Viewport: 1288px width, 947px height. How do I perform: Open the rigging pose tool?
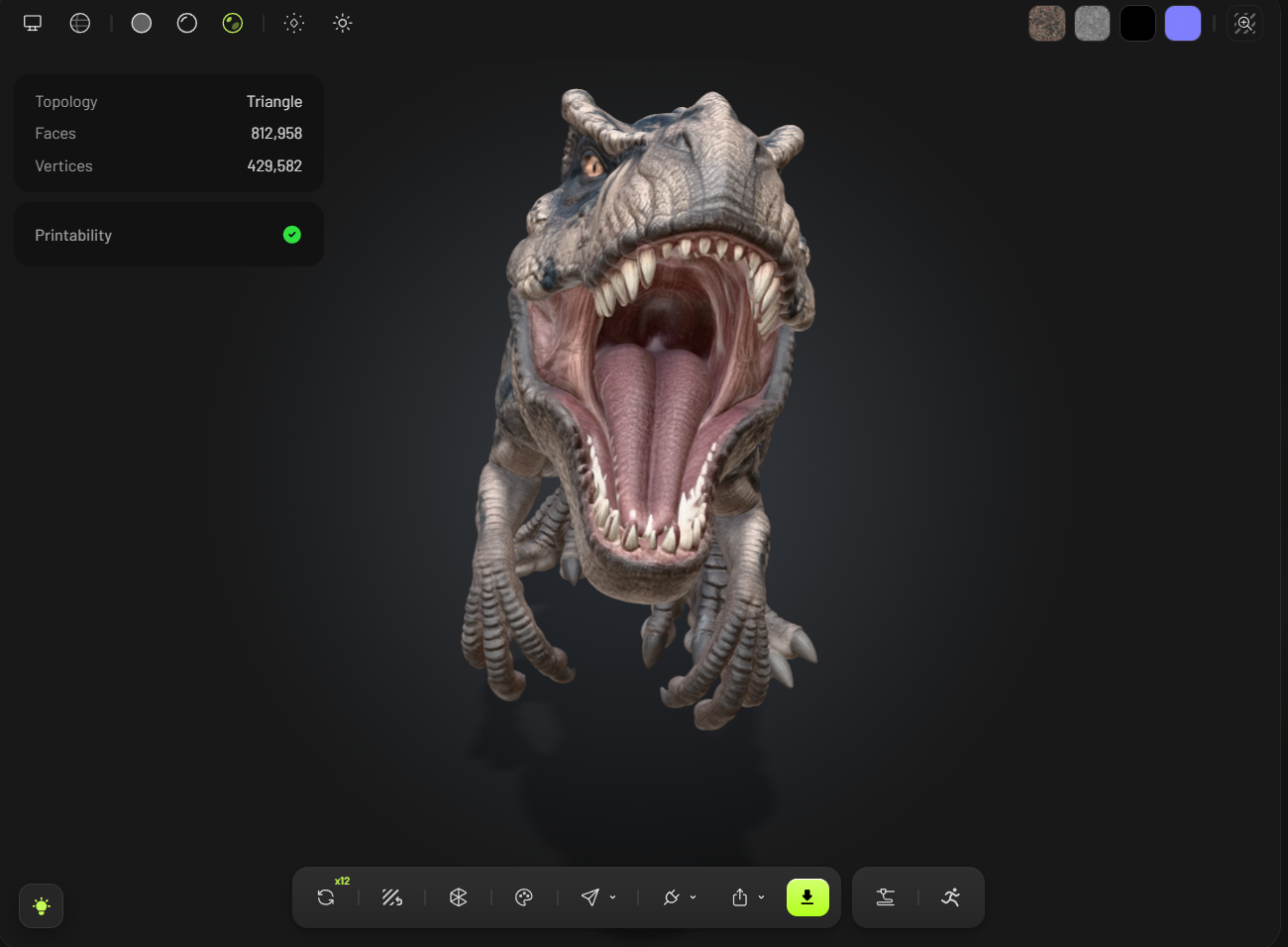pyautogui.click(x=886, y=897)
